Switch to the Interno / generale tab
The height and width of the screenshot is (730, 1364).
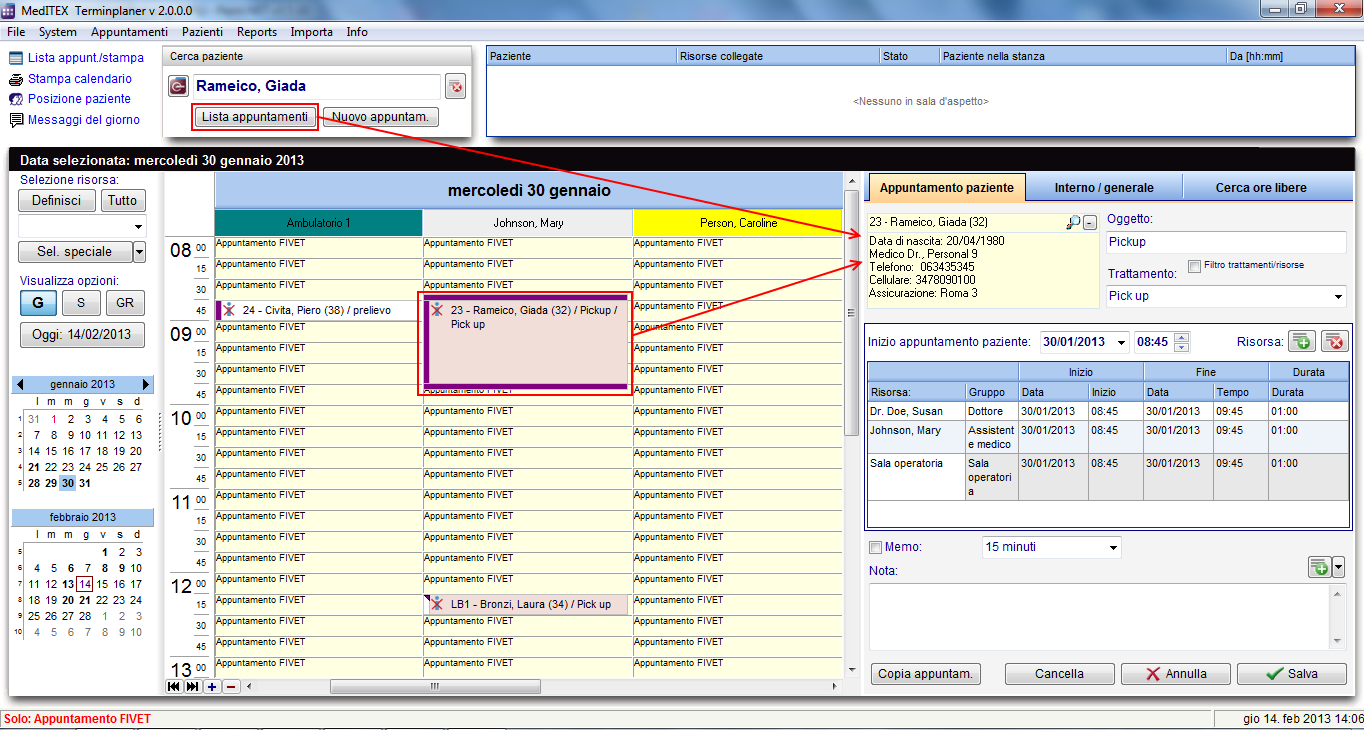coord(1104,188)
